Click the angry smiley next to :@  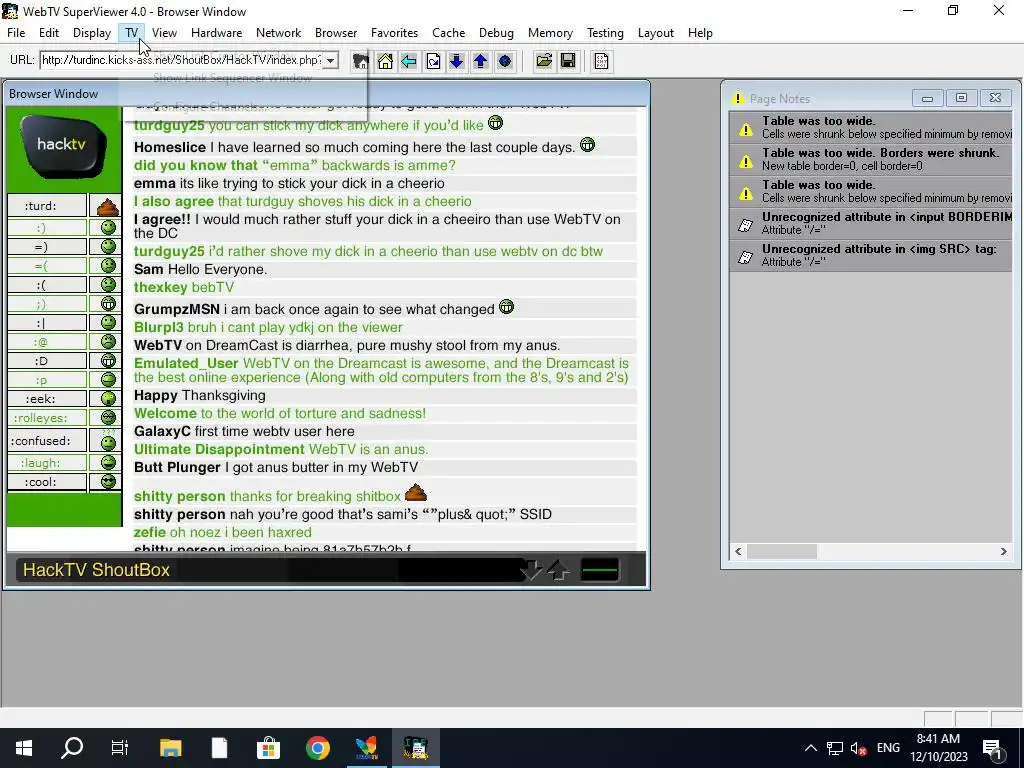click(x=108, y=342)
